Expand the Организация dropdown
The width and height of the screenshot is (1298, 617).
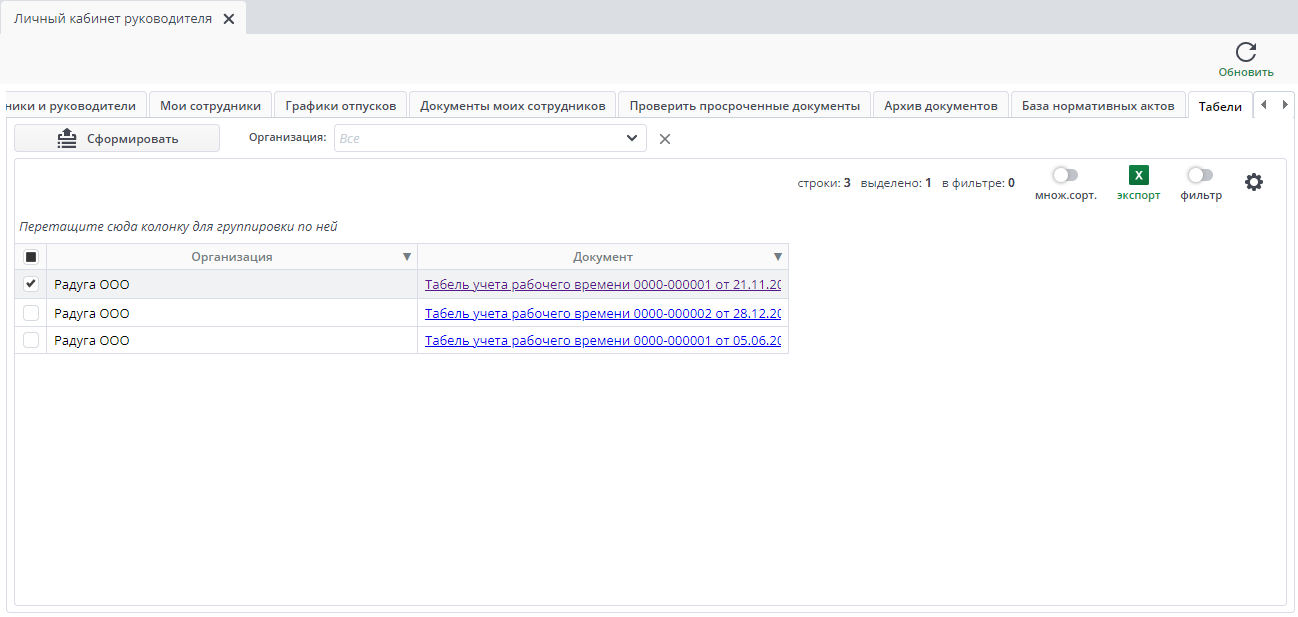[631, 138]
